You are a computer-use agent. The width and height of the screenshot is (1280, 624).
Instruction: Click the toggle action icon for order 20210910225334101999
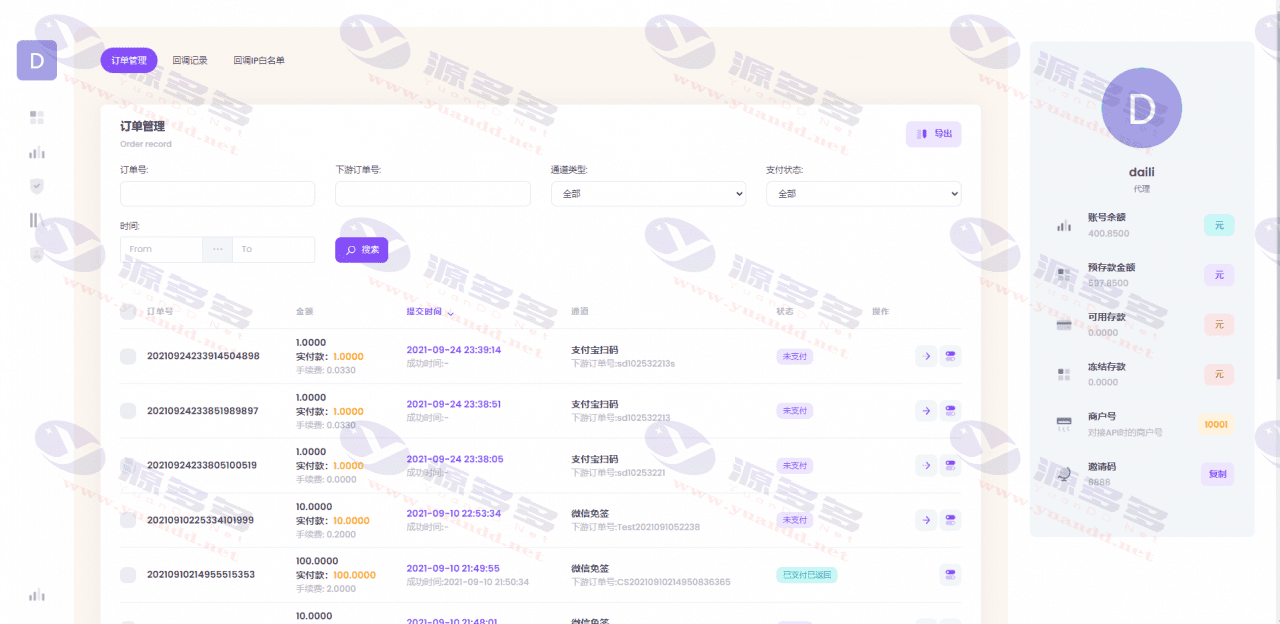[x=951, y=520]
